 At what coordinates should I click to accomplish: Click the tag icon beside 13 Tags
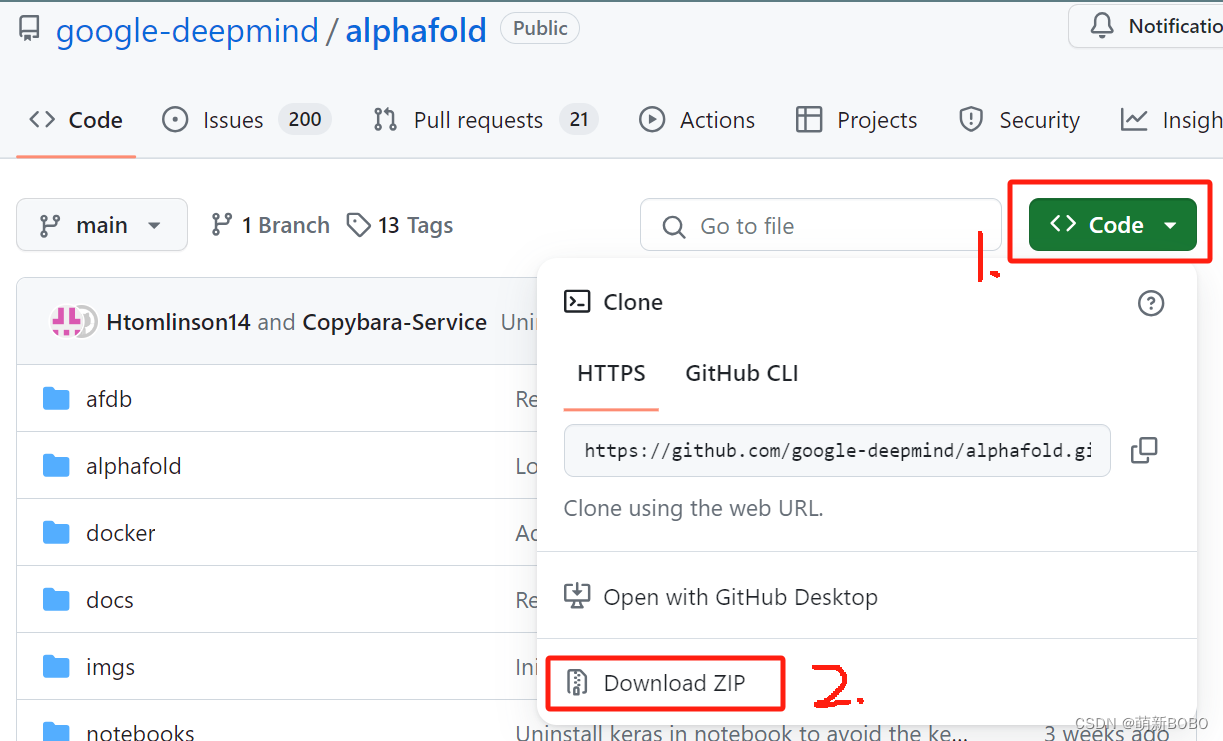point(359,225)
